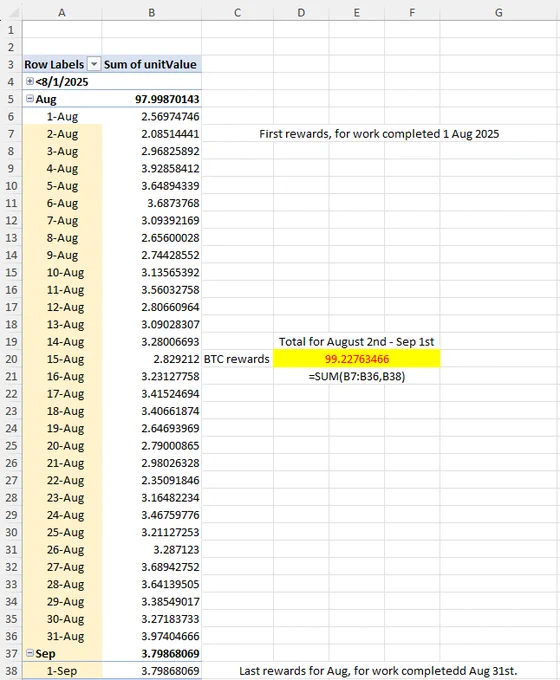This screenshot has width=560, height=680.
Task: Select the Select All corner triangle
Action: click(x=13, y=13)
